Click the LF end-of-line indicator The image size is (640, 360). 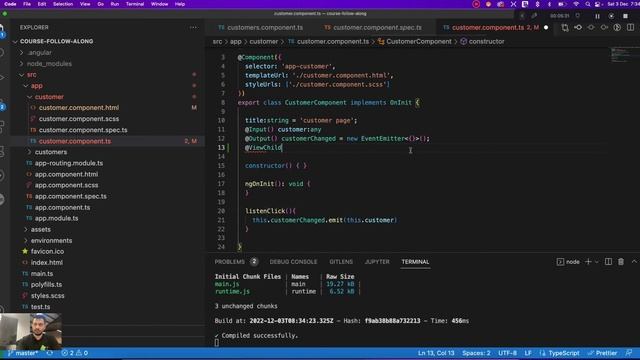(528, 353)
